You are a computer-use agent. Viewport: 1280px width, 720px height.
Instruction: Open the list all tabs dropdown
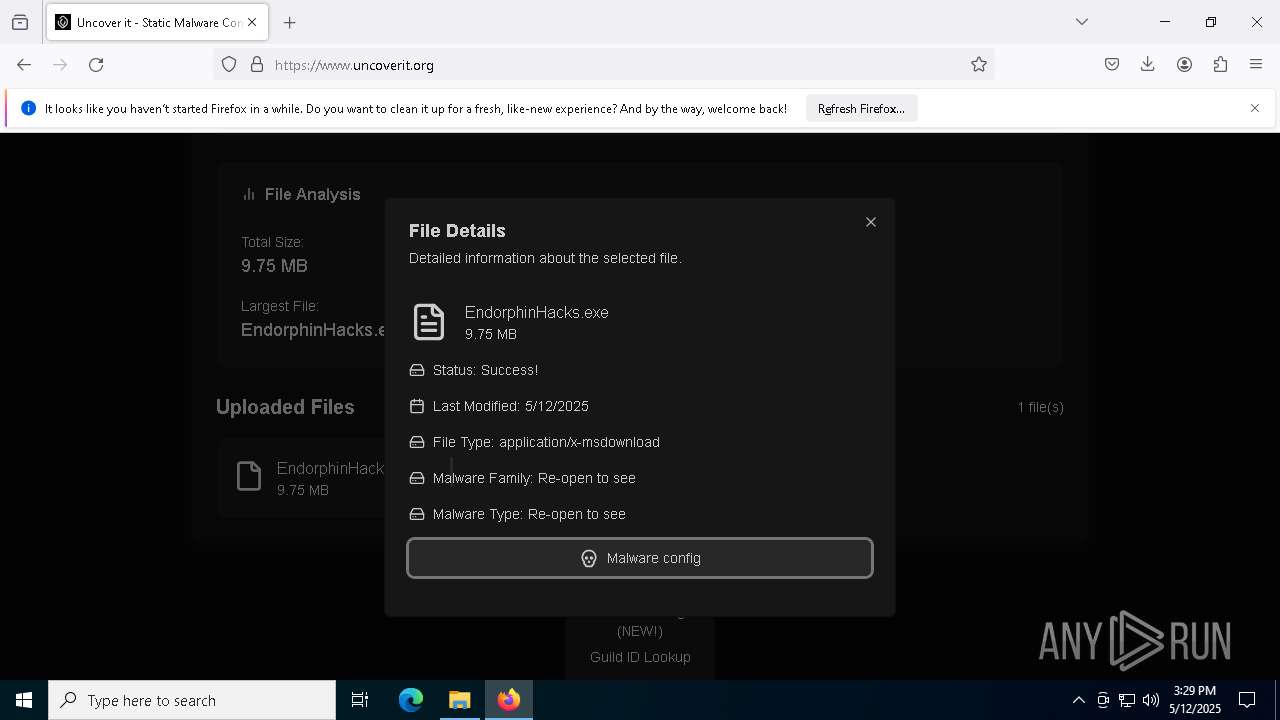tap(1082, 22)
